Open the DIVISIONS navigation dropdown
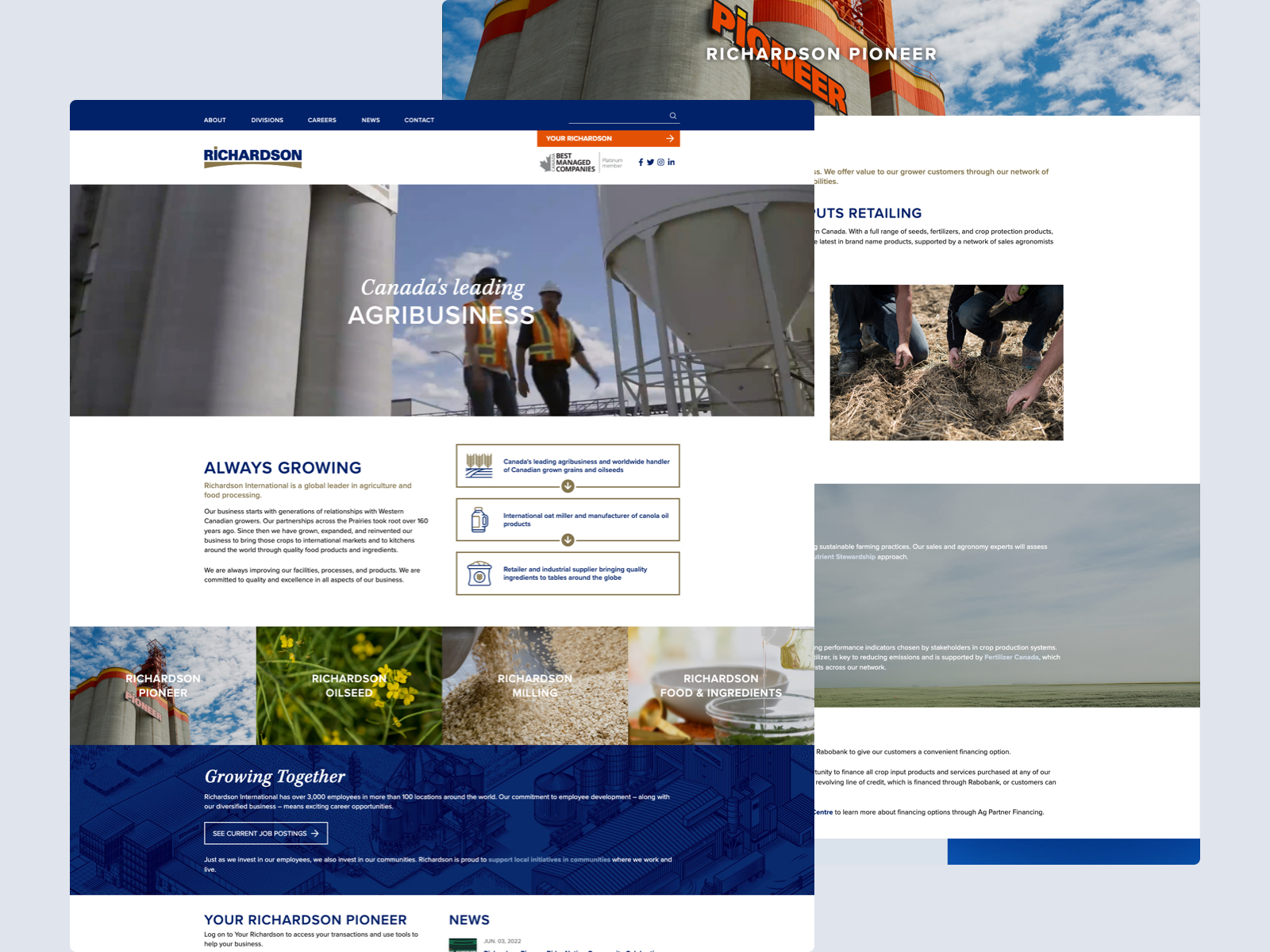Viewport: 1270px width, 952px height. (267, 120)
